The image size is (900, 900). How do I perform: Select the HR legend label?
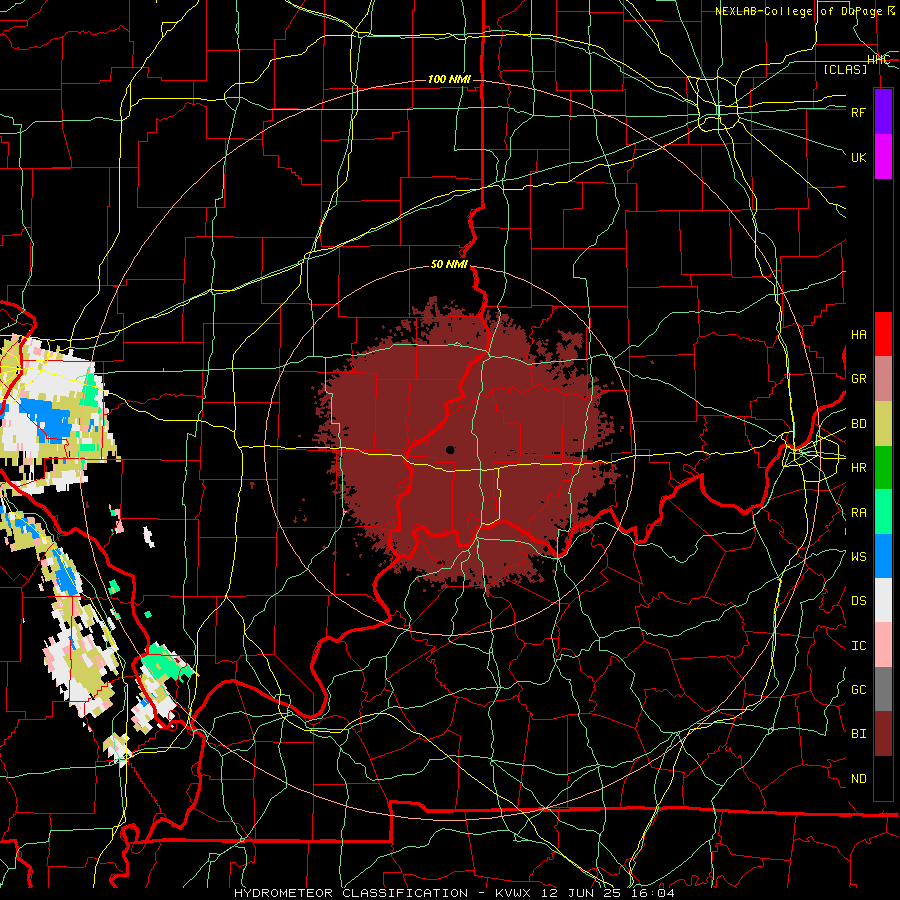pyautogui.click(x=858, y=468)
